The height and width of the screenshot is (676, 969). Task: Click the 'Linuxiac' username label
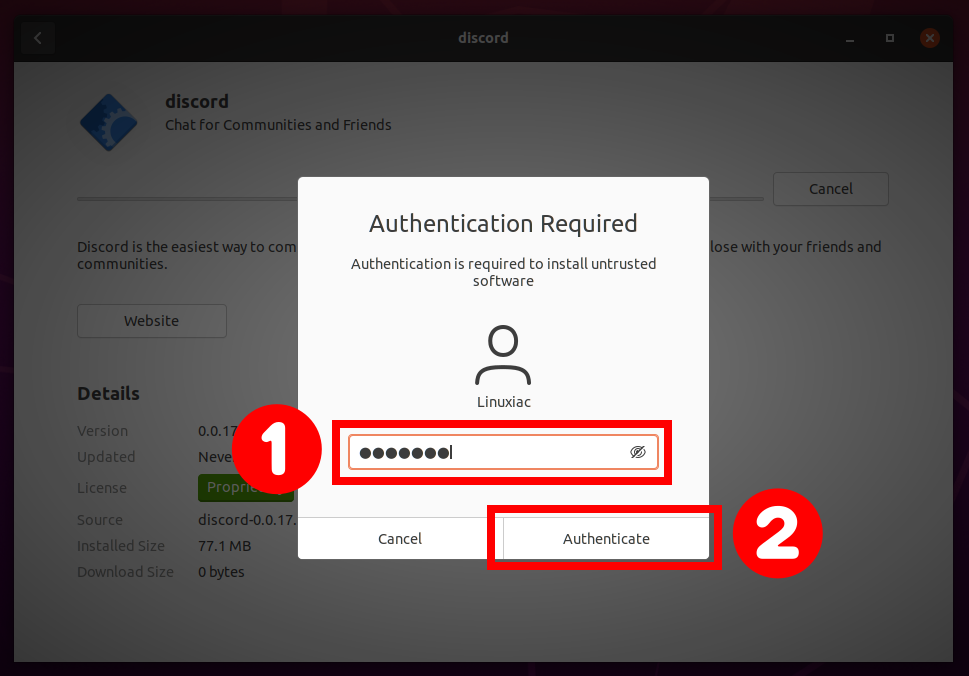coord(504,402)
